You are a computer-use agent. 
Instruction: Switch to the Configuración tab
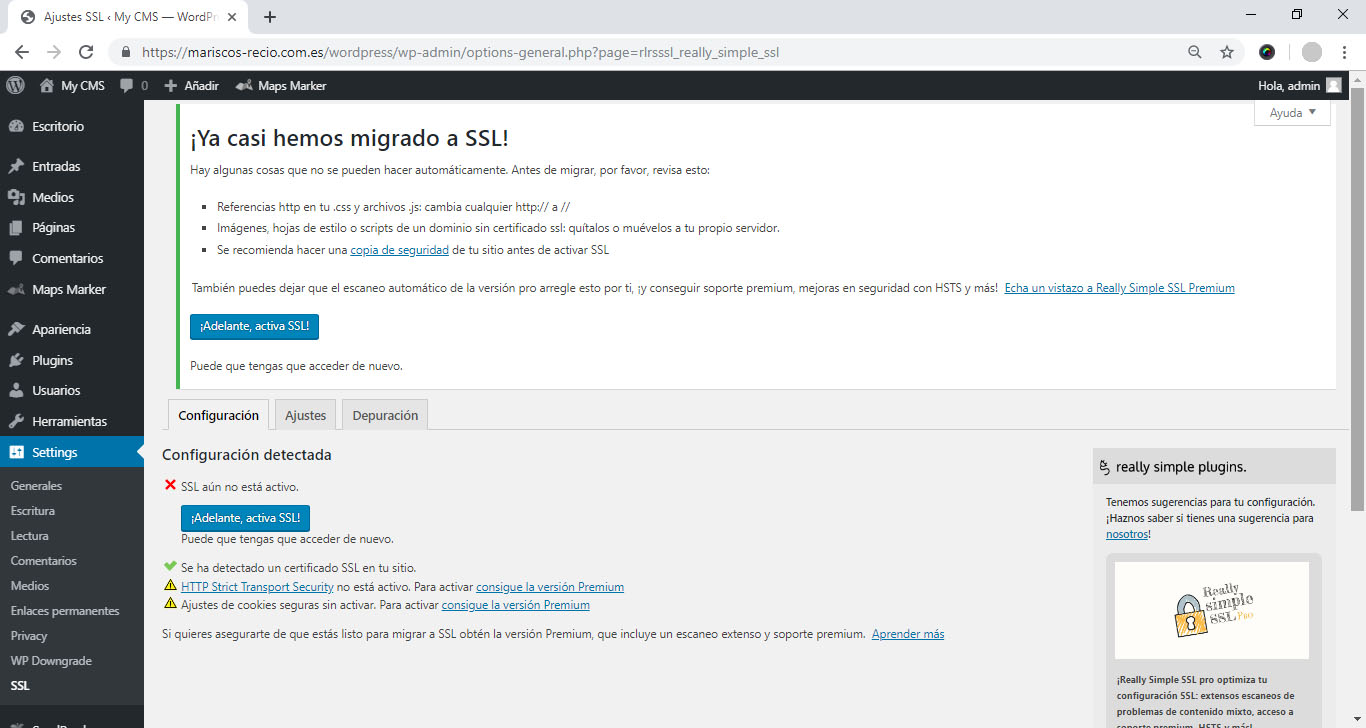pyautogui.click(x=218, y=415)
